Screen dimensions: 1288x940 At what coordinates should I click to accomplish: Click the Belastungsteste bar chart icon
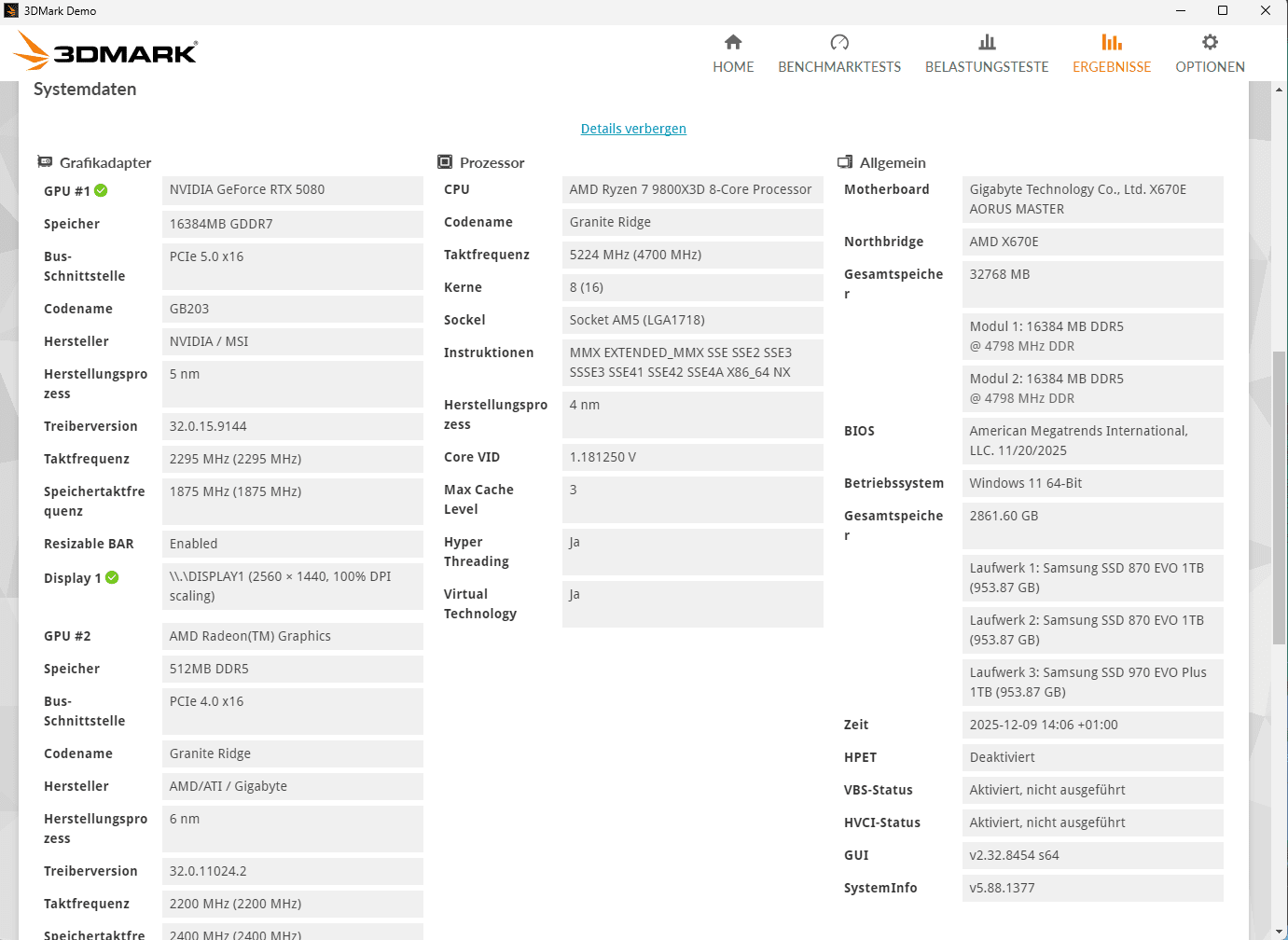pos(987,42)
